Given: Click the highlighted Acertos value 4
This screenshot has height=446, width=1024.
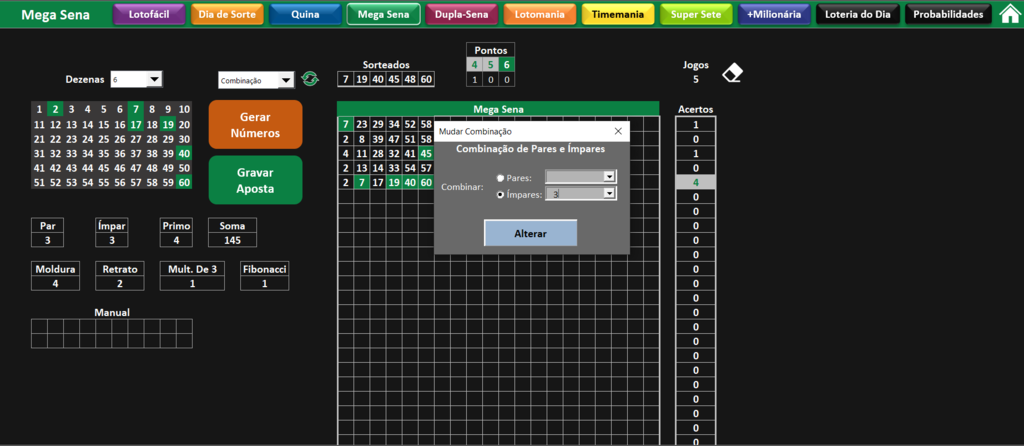Looking at the screenshot, I should coord(696,182).
